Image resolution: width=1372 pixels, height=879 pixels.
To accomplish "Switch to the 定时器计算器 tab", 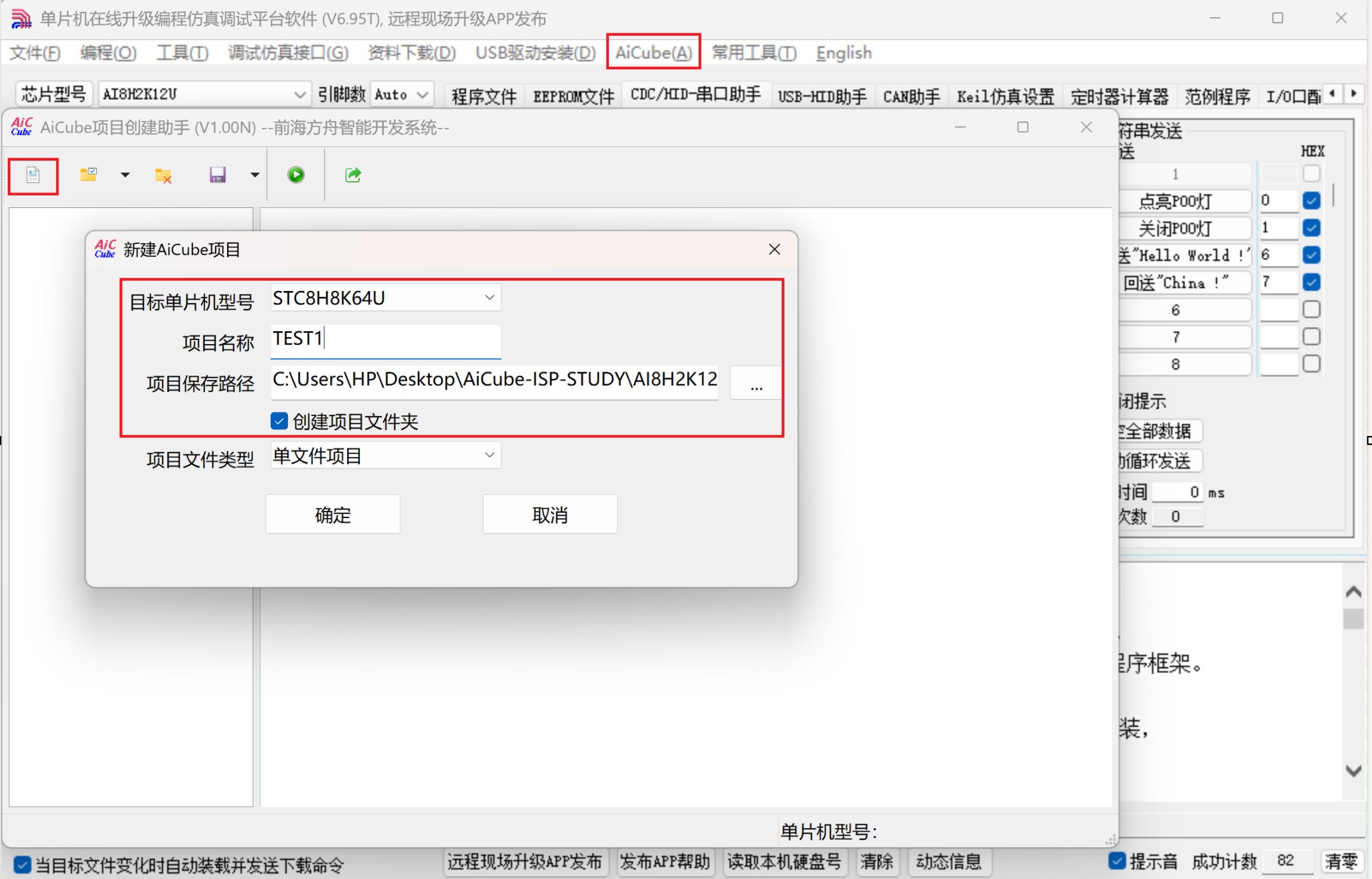I will click(x=1119, y=96).
